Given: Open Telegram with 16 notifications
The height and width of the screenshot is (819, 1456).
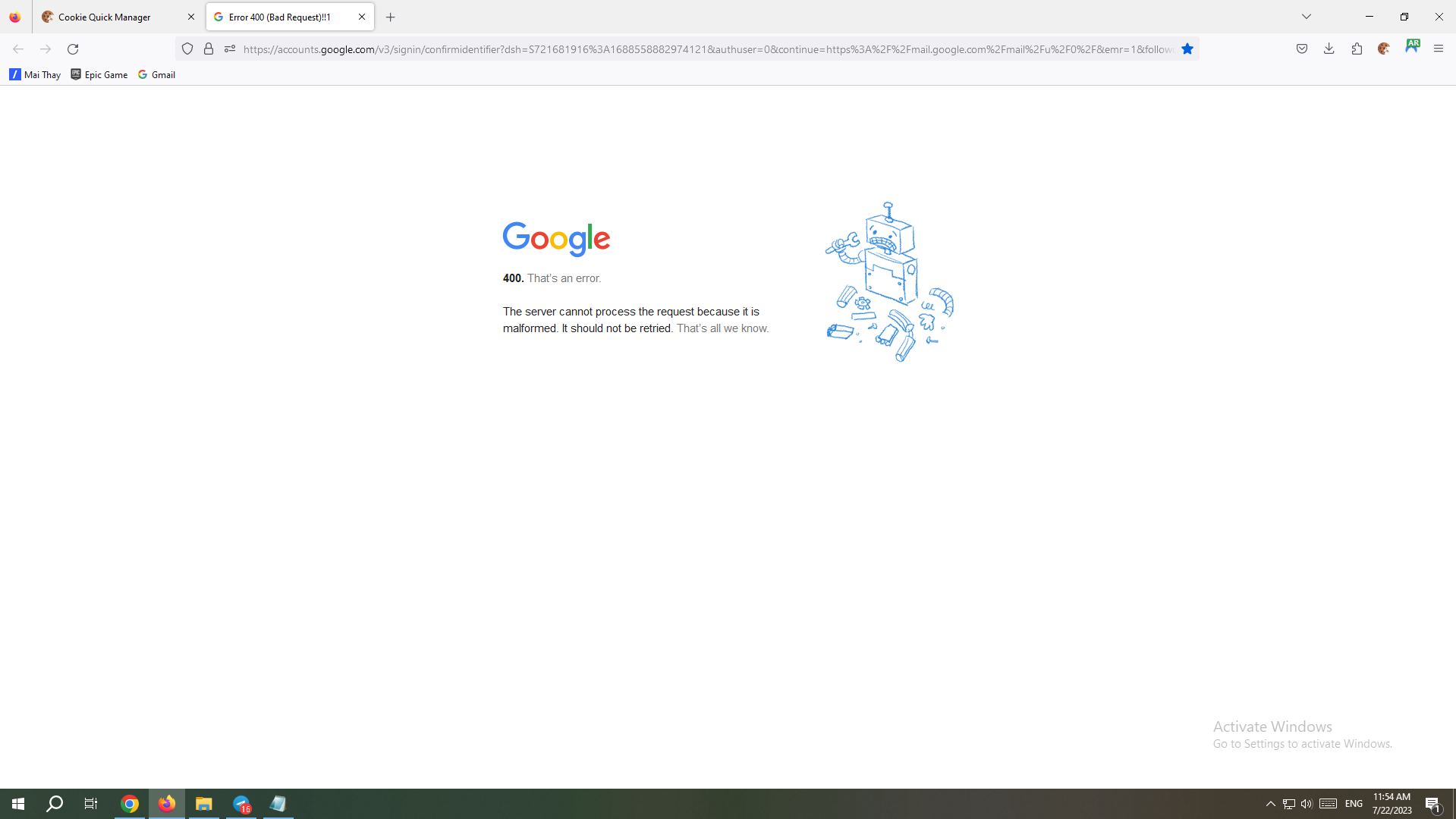Looking at the screenshot, I should coord(241,804).
